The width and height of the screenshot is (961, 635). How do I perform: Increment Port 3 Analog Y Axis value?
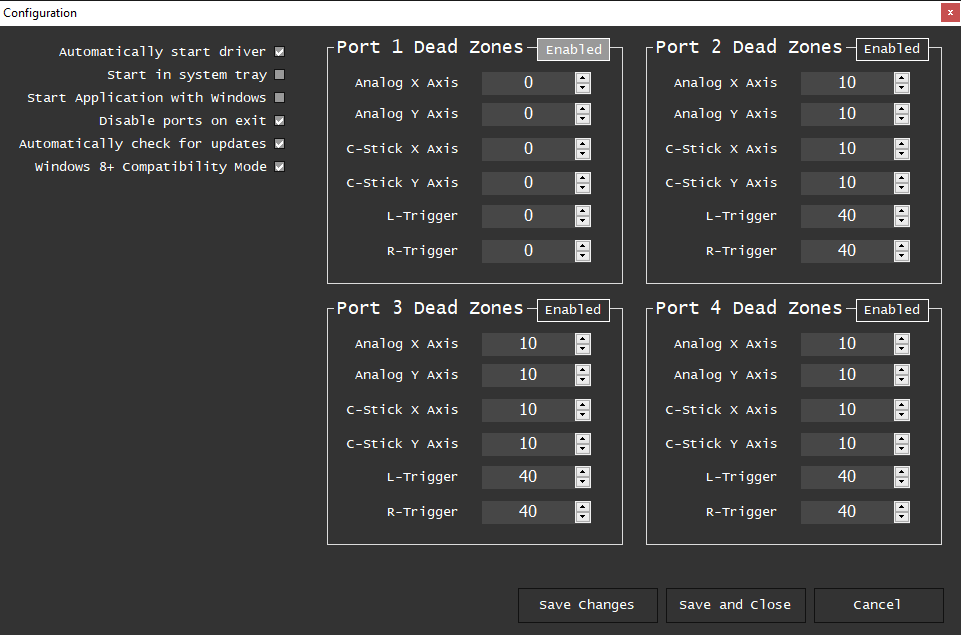tap(582, 370)
